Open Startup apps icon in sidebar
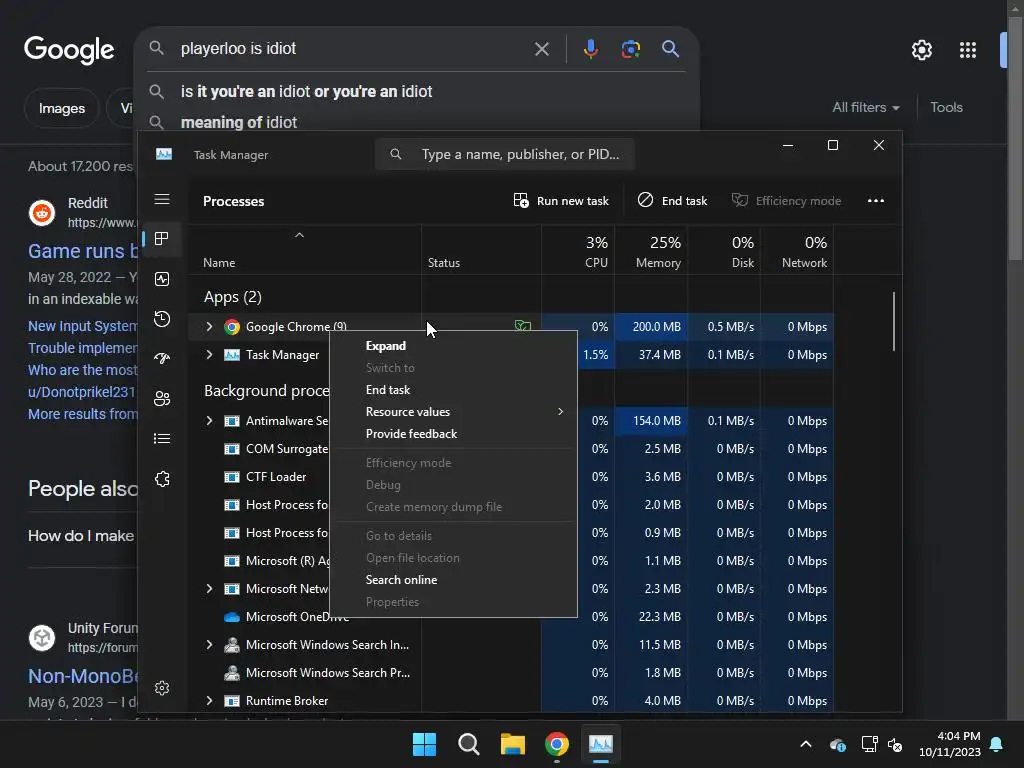The width and height of the screenshot is (1024, 768). [162, 359]
